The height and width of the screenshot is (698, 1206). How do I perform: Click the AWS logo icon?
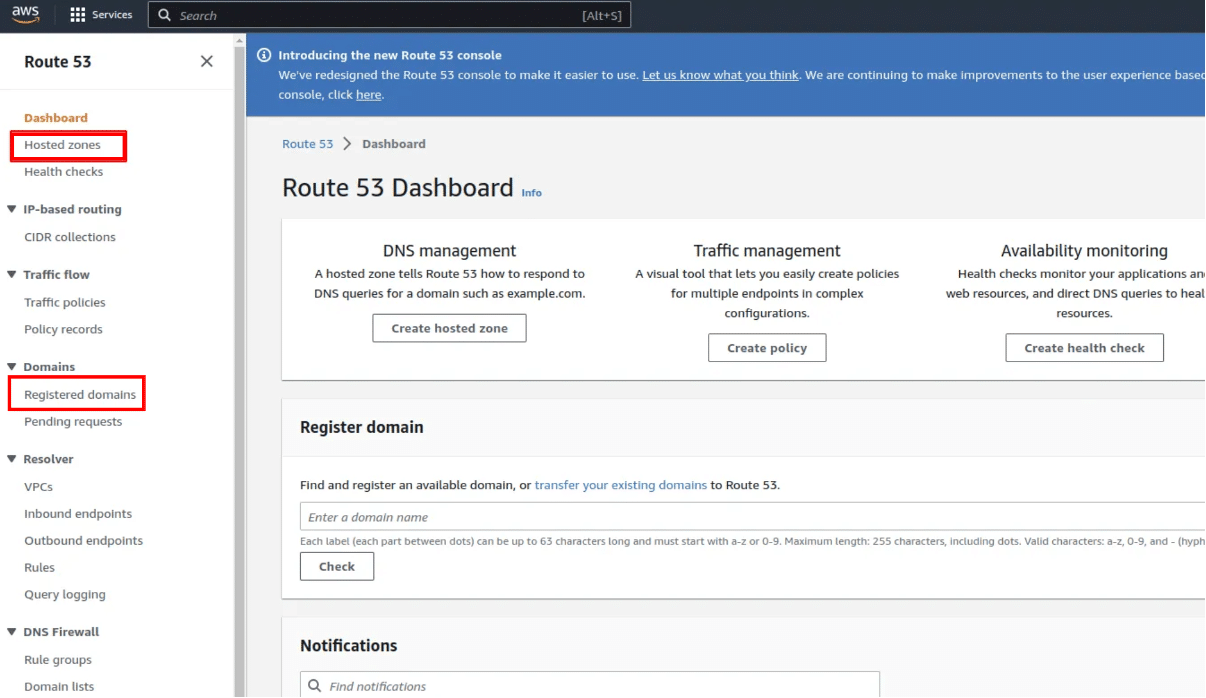pos(25,15)
